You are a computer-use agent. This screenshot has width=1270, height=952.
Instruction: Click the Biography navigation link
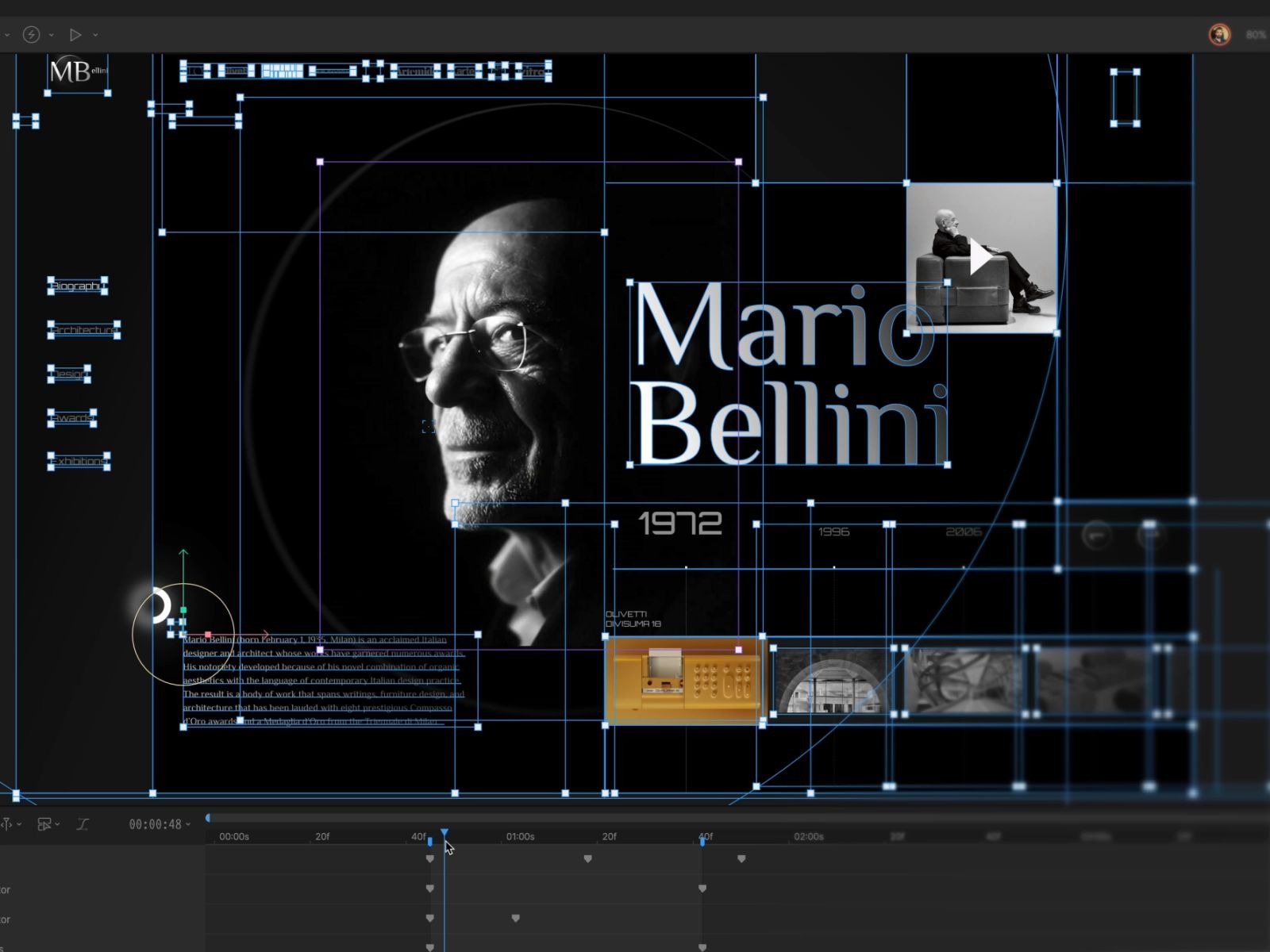76,286
